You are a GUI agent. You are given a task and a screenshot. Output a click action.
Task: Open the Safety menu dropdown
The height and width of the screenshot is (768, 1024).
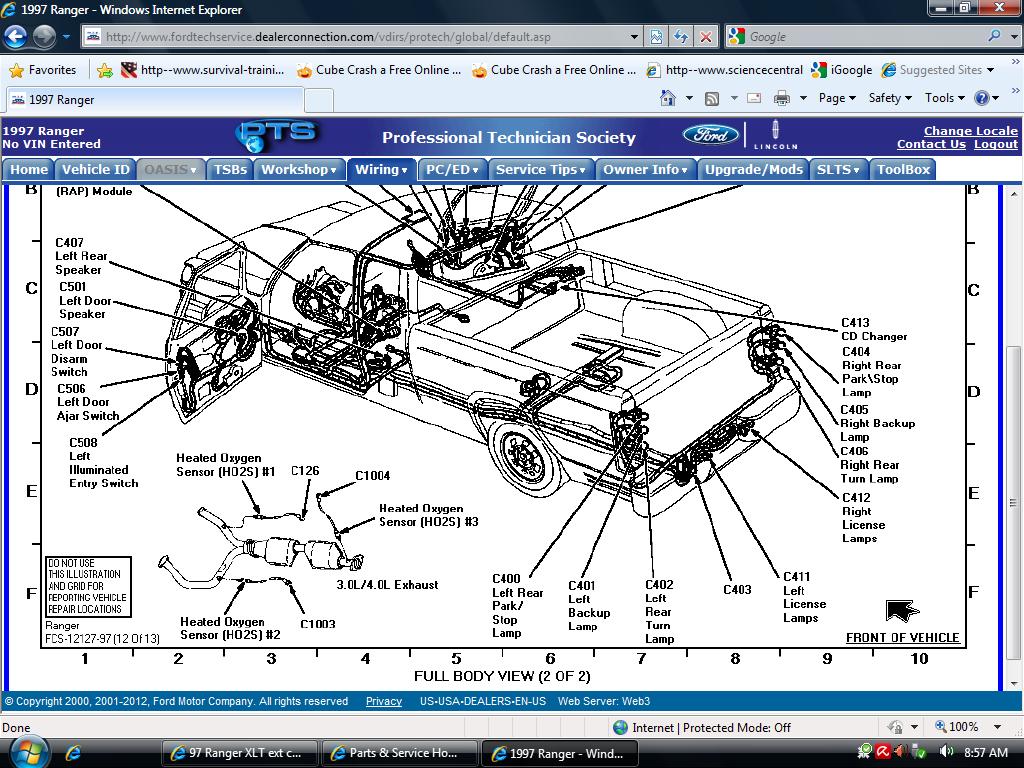[889, 98]
